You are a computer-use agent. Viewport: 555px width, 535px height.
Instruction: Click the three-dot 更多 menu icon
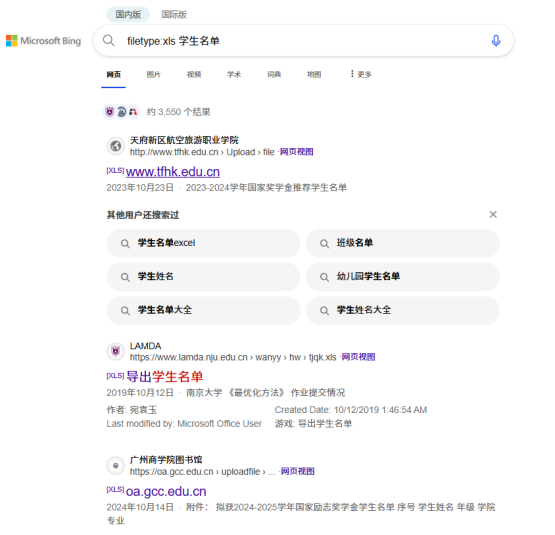[352, 74]
